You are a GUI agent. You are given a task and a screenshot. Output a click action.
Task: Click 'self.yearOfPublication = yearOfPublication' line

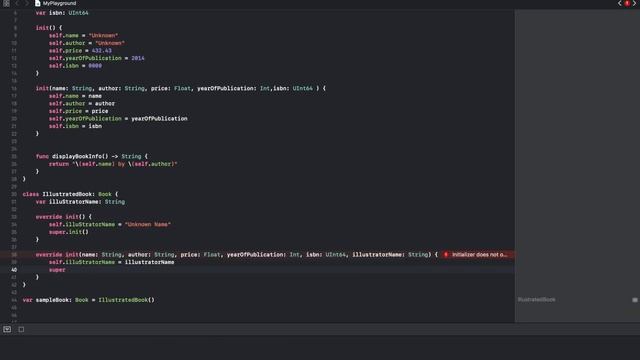click(x=118, y=119)
